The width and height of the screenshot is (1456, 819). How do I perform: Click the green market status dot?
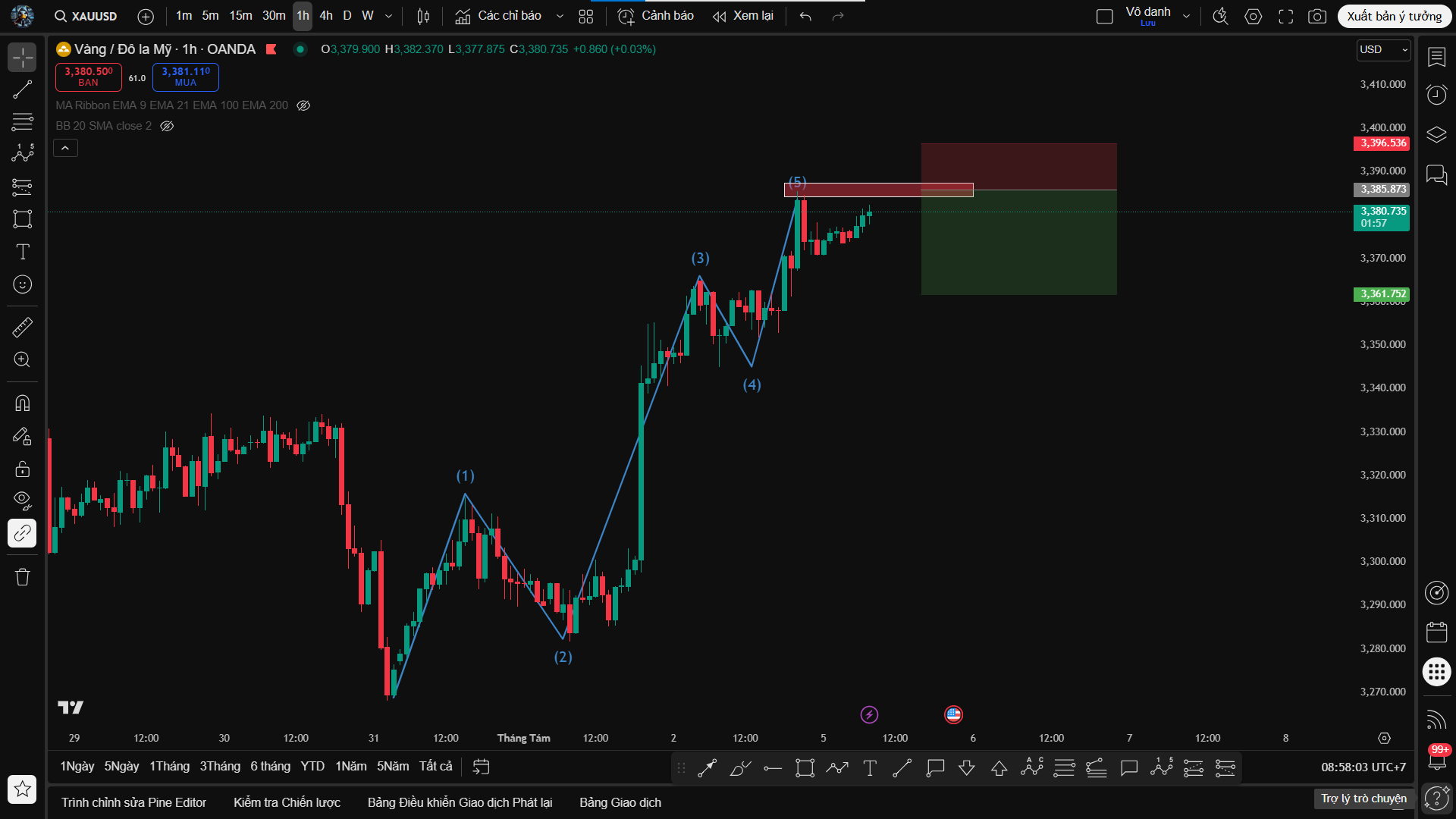pos(300,49)
